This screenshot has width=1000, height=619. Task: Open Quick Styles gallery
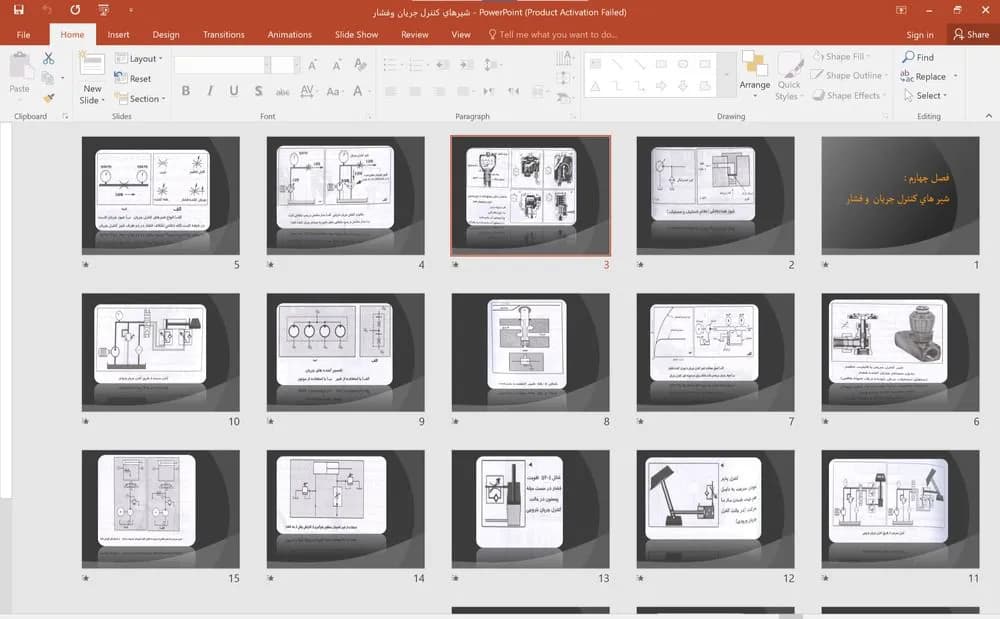(789, 76)
